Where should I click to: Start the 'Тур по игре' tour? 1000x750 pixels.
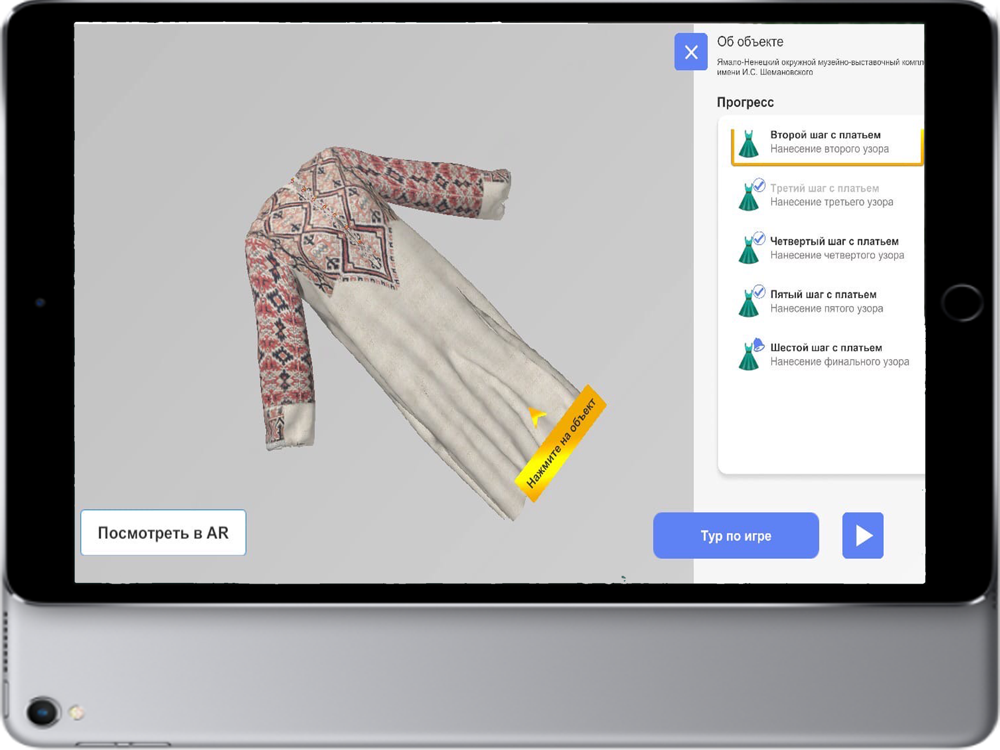coord(736,536)
